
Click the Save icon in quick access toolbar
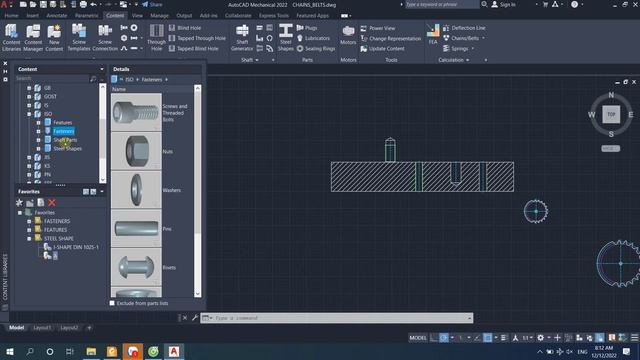pyautogui.click(x=43, y=4)
